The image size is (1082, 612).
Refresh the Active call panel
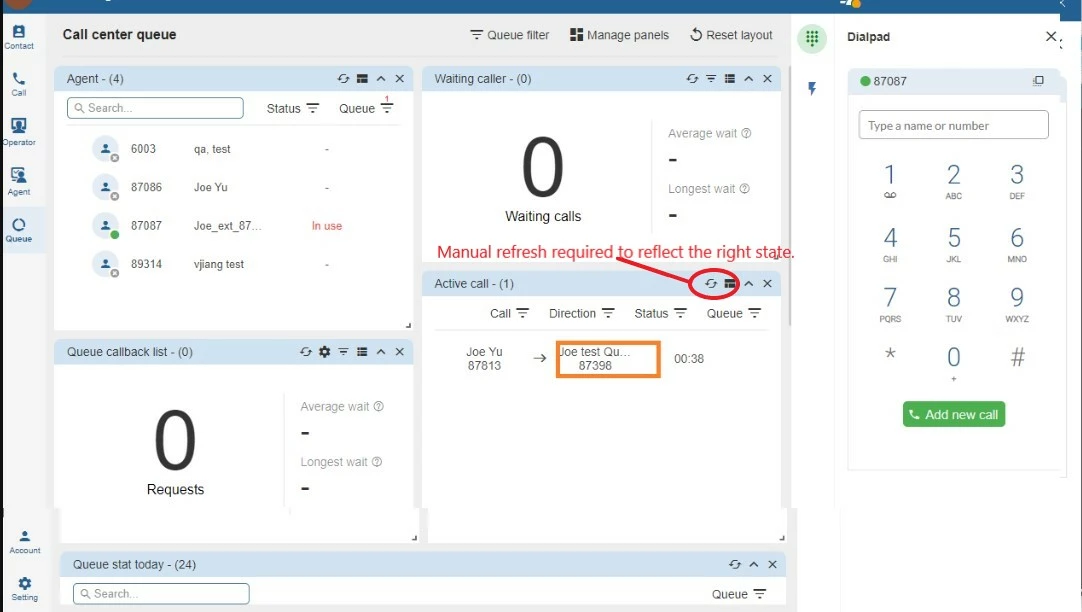711,284
